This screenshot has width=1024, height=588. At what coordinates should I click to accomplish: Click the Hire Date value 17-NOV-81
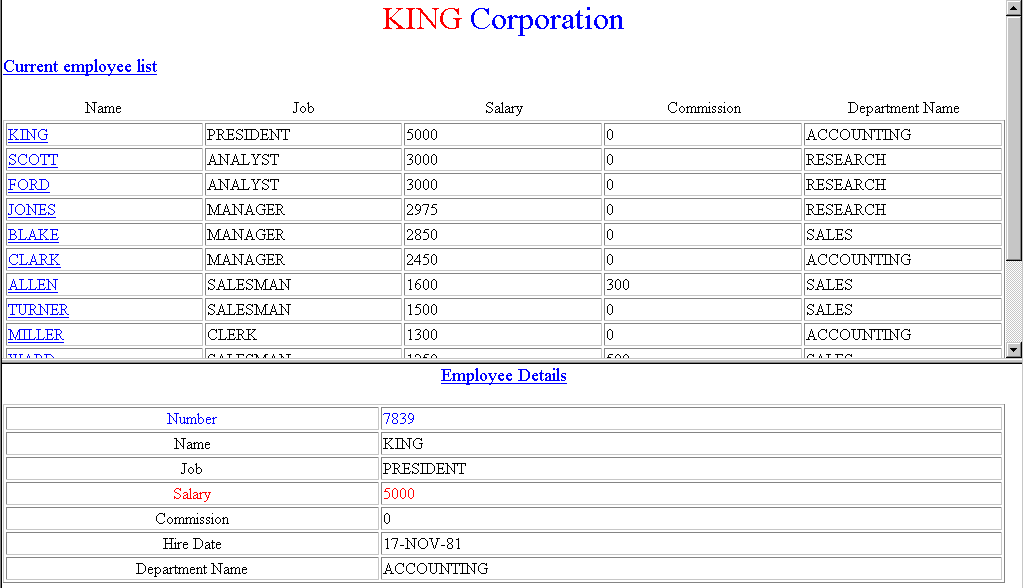(x=422, y=544)
